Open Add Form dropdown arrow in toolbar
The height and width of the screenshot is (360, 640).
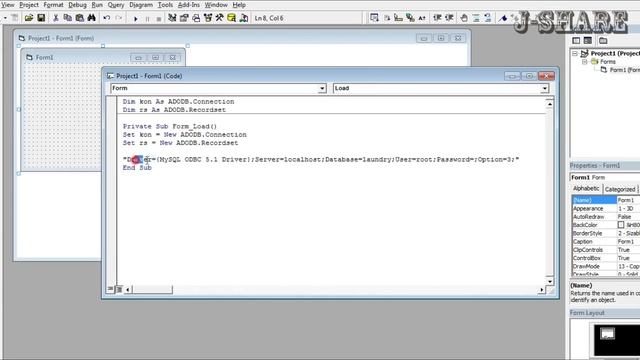(x=5, y=18)
